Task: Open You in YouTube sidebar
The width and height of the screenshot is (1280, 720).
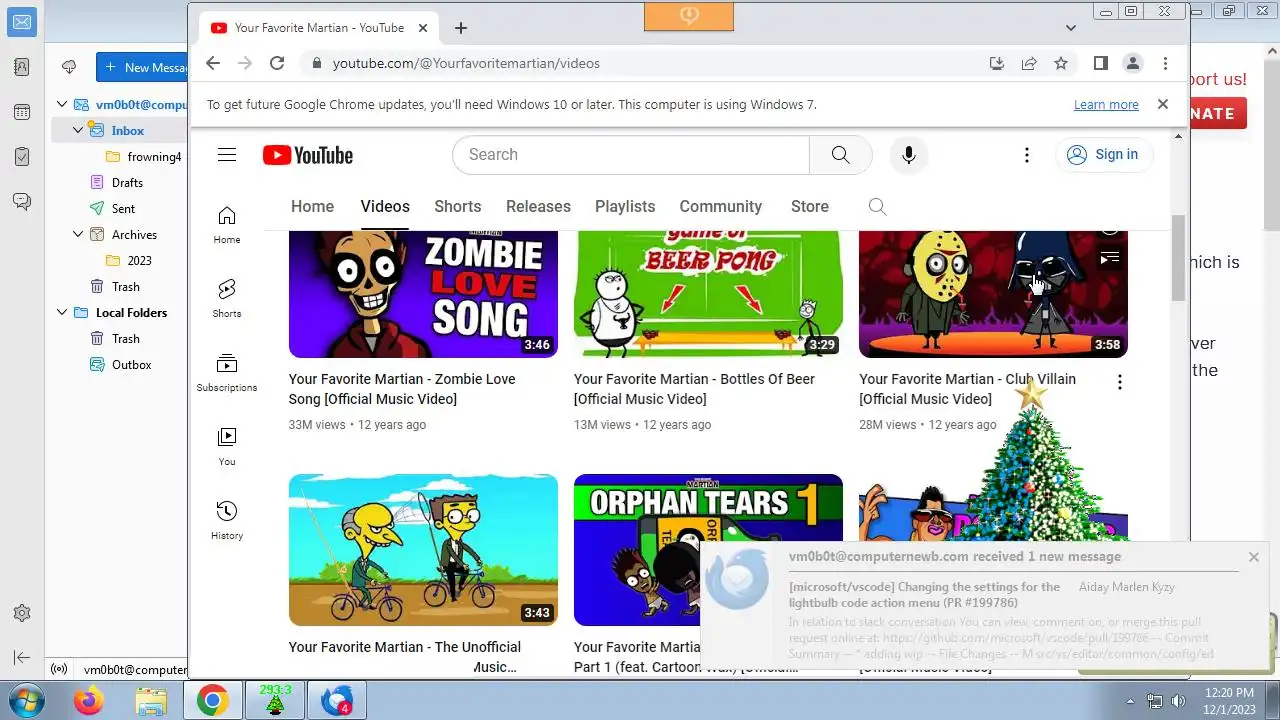Action: 227,446
